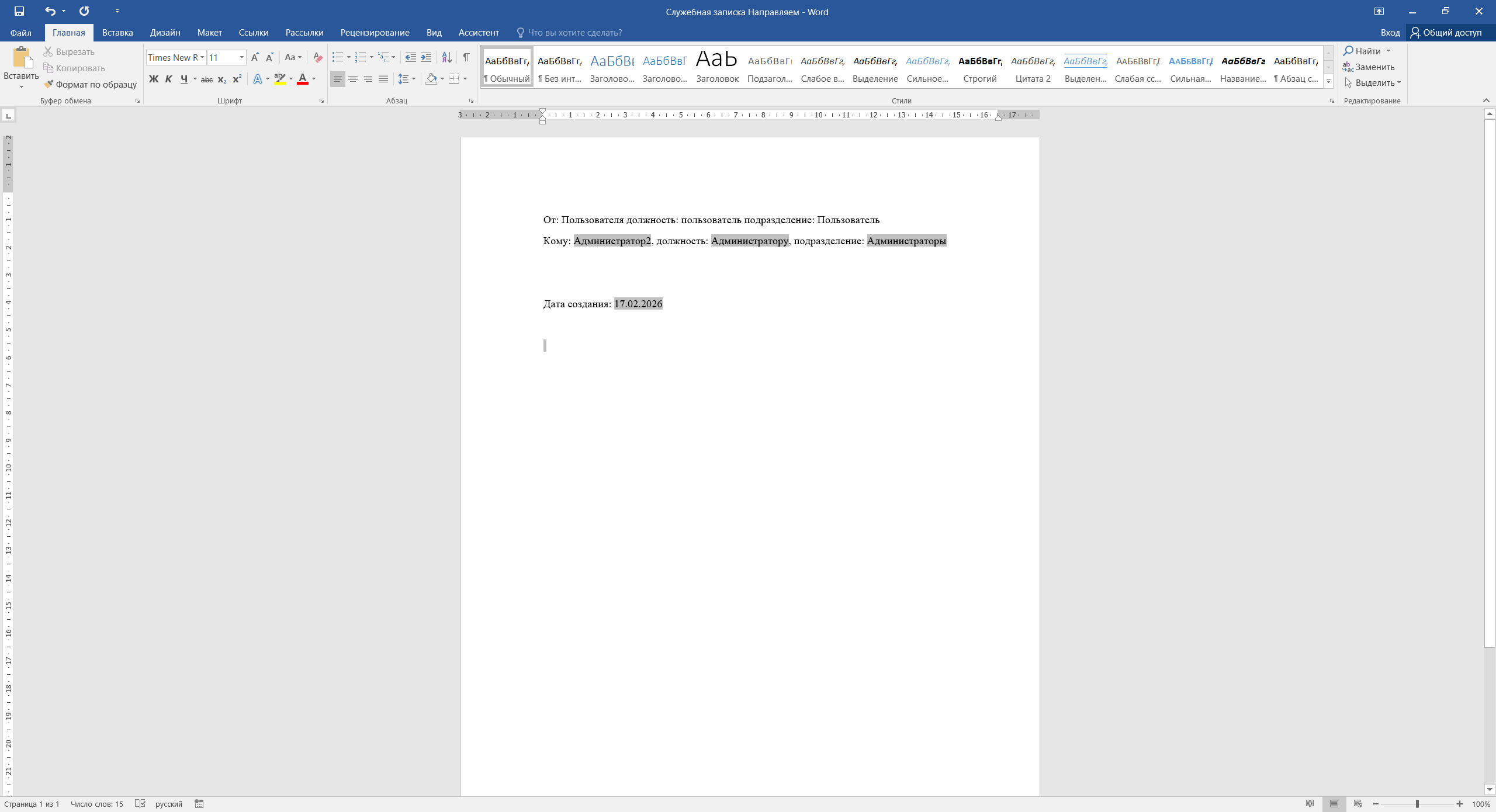Screen dimensions: 1496x812
Task: Switch to the Вставка tab
Action: (x=117, y=33)
